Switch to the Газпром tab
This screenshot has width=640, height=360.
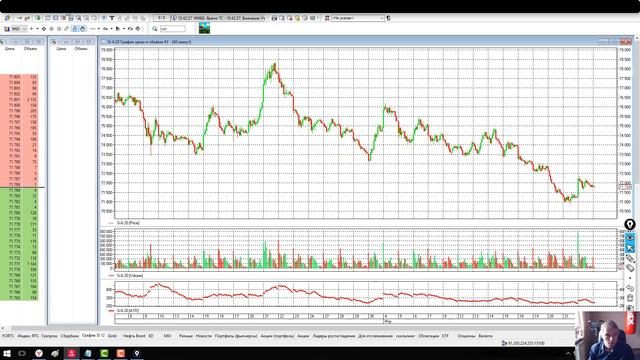pos(50,336)
